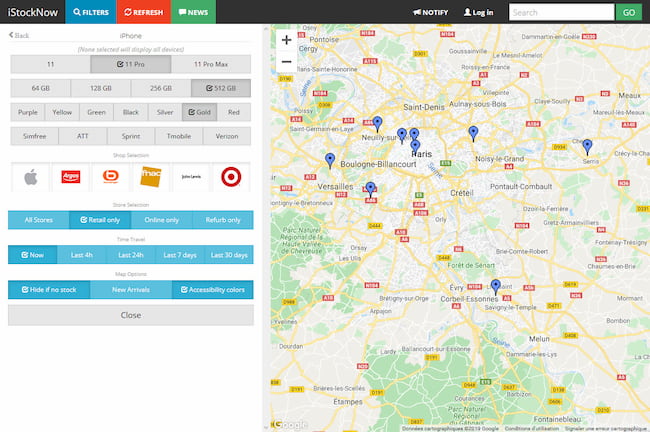Select Last 4h time travel

[82, 255]
